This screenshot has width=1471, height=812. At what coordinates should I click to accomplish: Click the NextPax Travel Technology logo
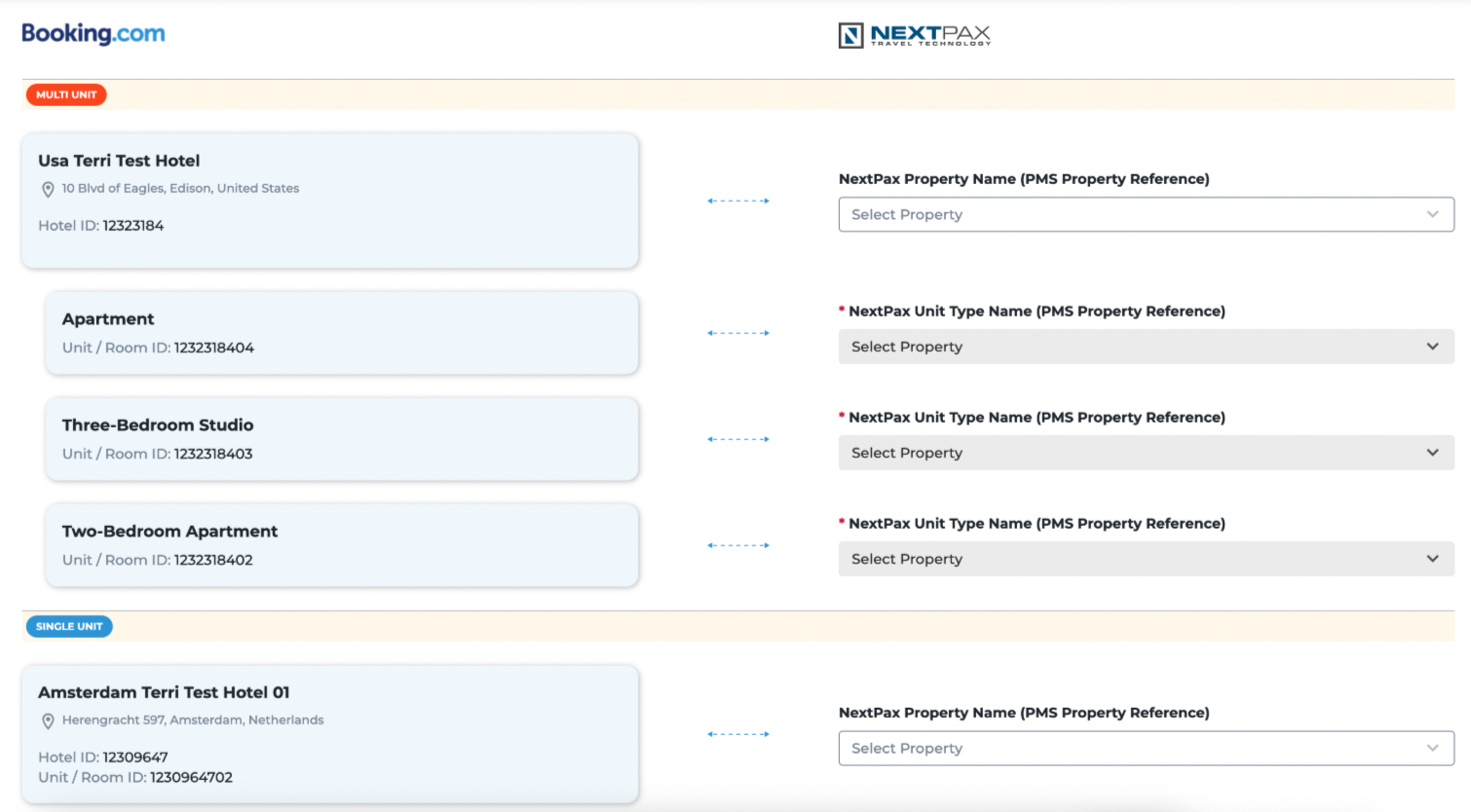pyautogui.click(x=915, y=35)
